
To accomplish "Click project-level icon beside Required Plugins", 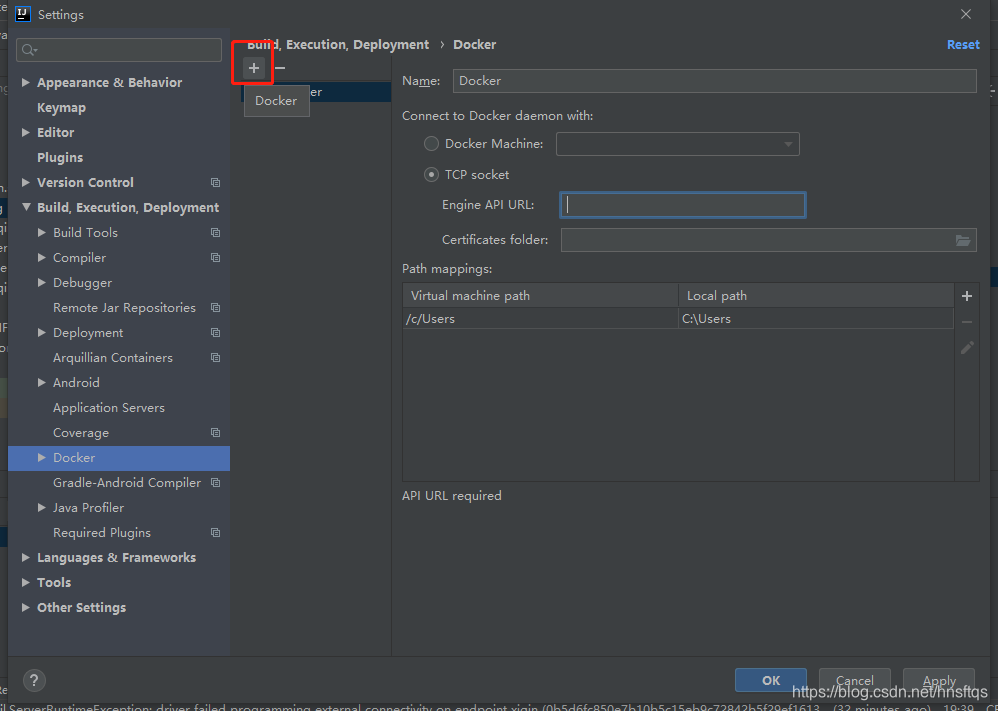I will click(x=215, y=533).
